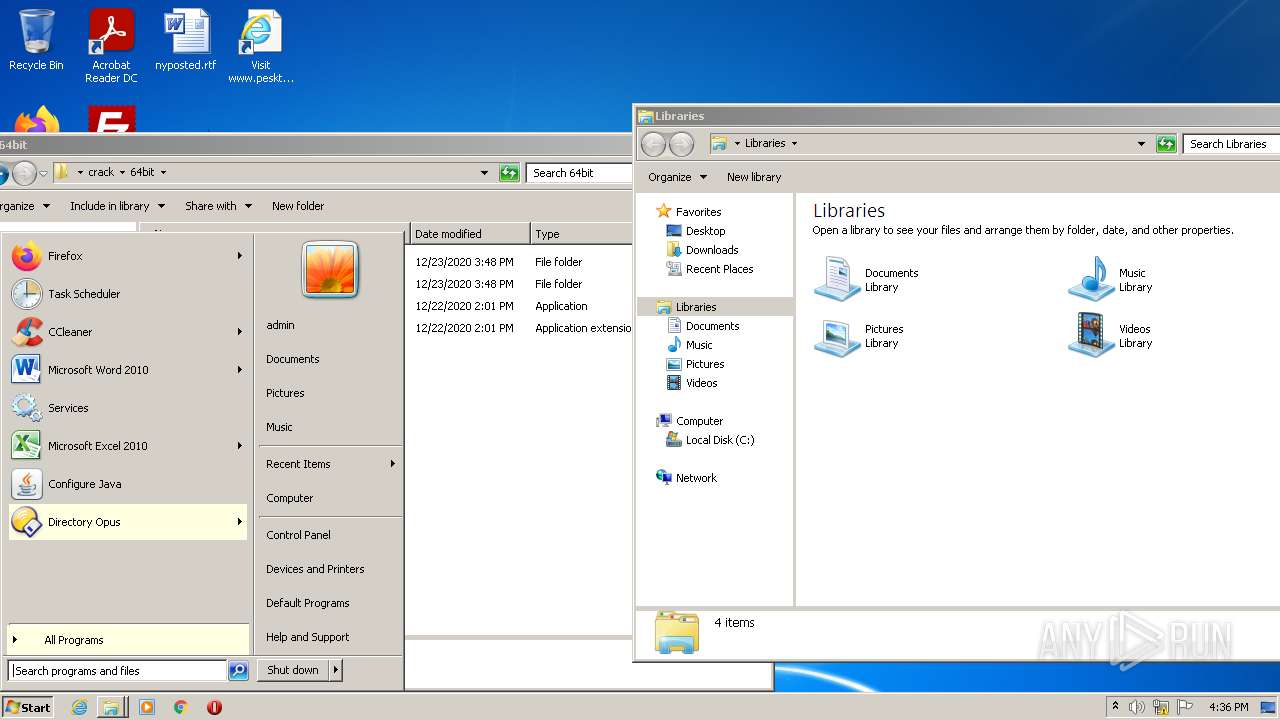
Task: Click the volume speaker tray icon
Action: (1137, 707)
